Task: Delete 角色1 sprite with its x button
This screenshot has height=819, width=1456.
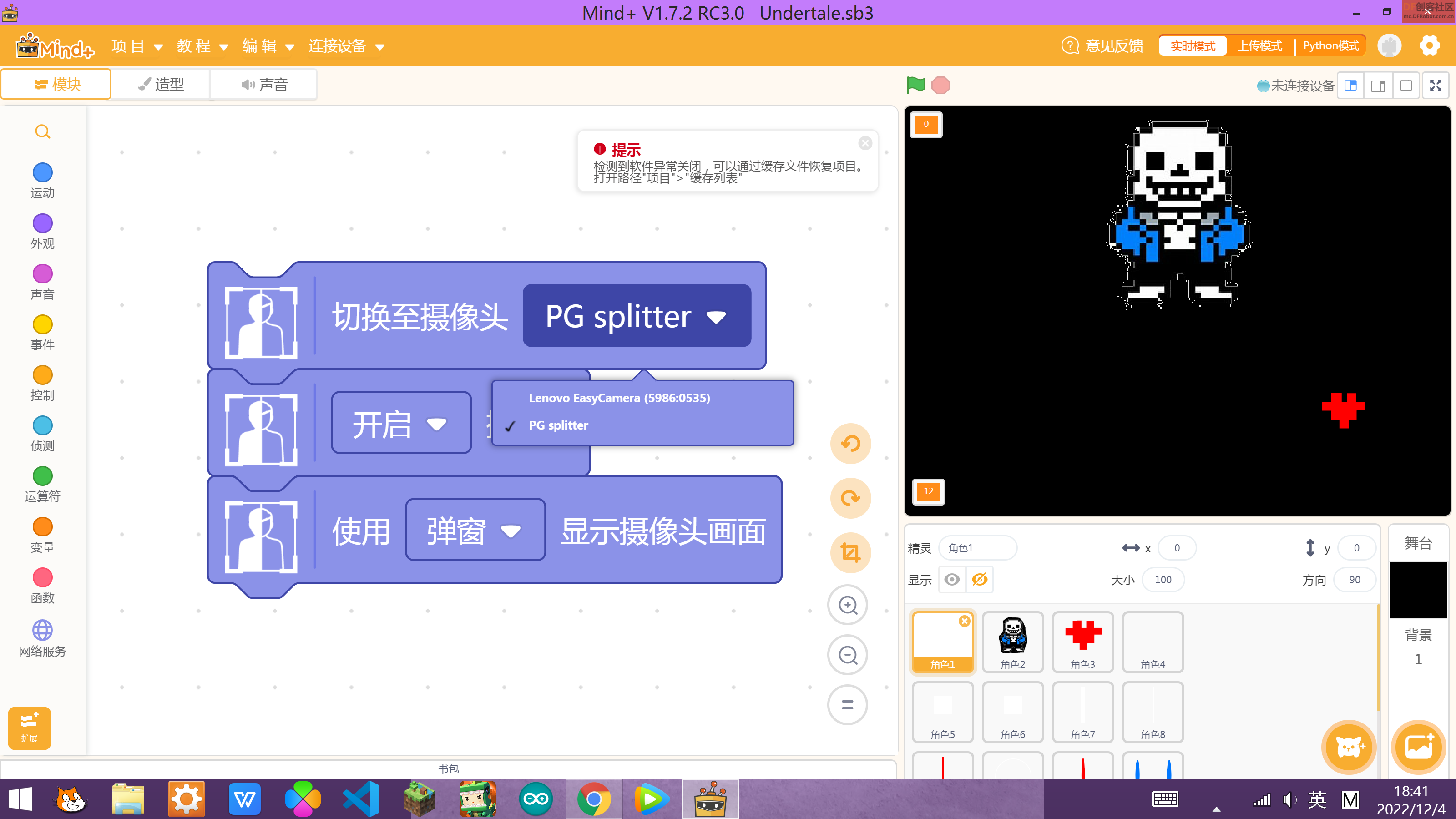Action: point(964,621)
